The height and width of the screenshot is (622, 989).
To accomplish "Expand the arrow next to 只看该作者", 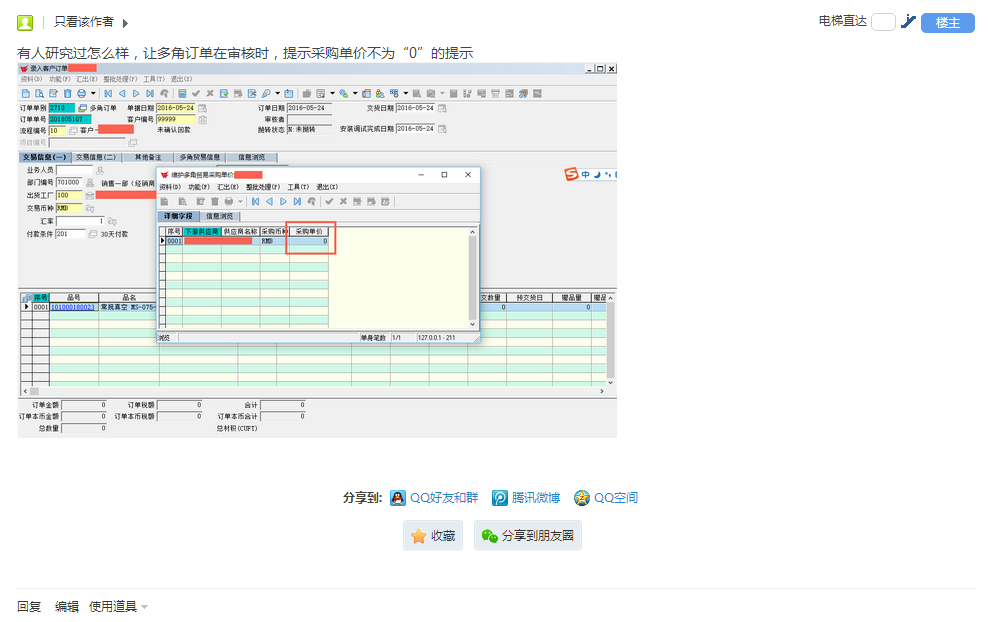I will click(x=125, y=22).
